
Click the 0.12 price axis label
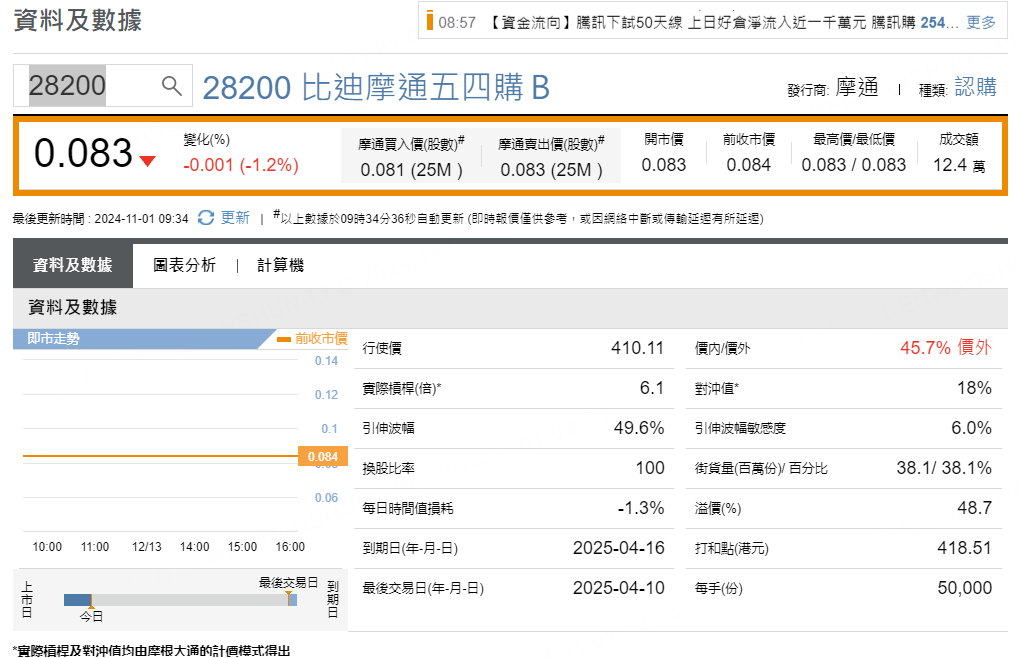(x=327, y=395)
